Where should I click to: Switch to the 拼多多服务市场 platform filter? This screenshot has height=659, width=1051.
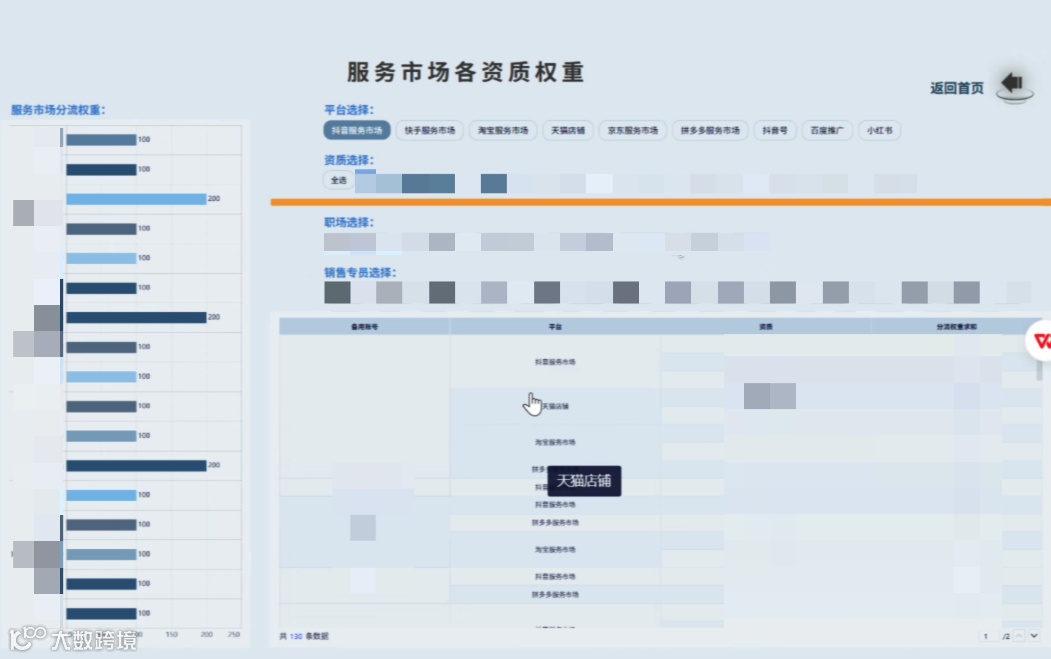pos(710,130)
